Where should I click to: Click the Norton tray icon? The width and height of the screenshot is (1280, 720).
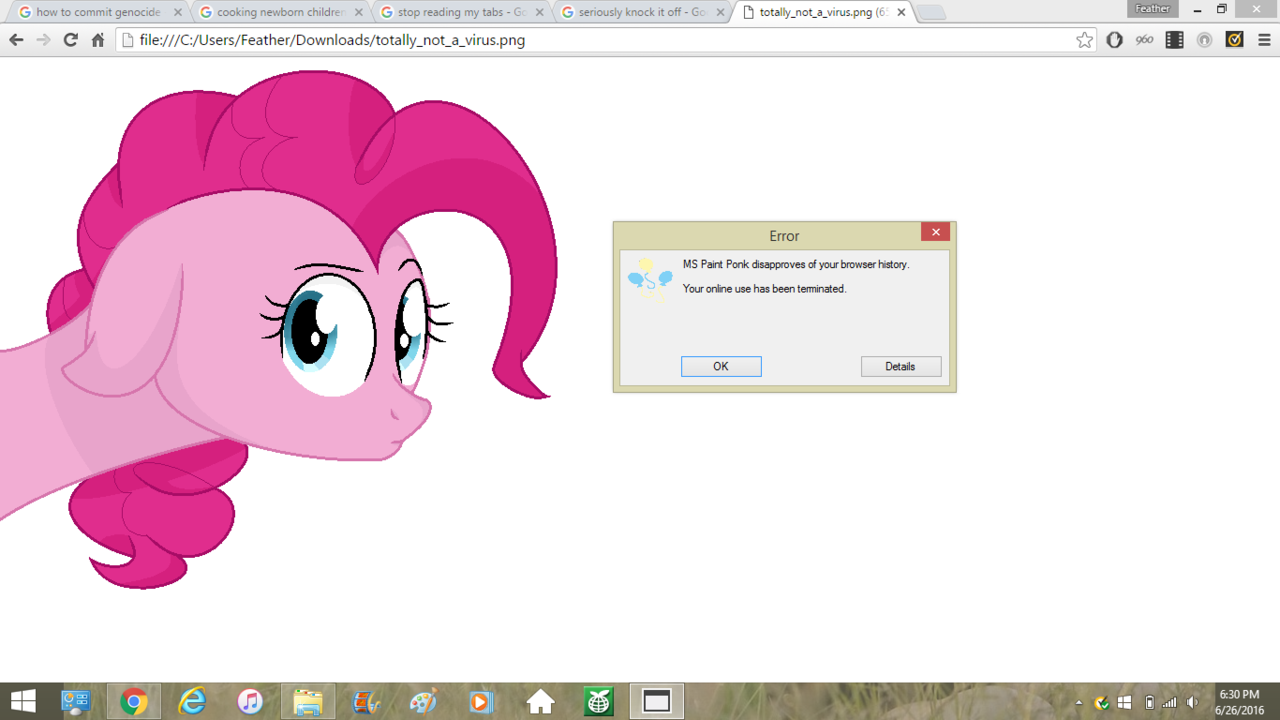click(x=1102, y=703)
